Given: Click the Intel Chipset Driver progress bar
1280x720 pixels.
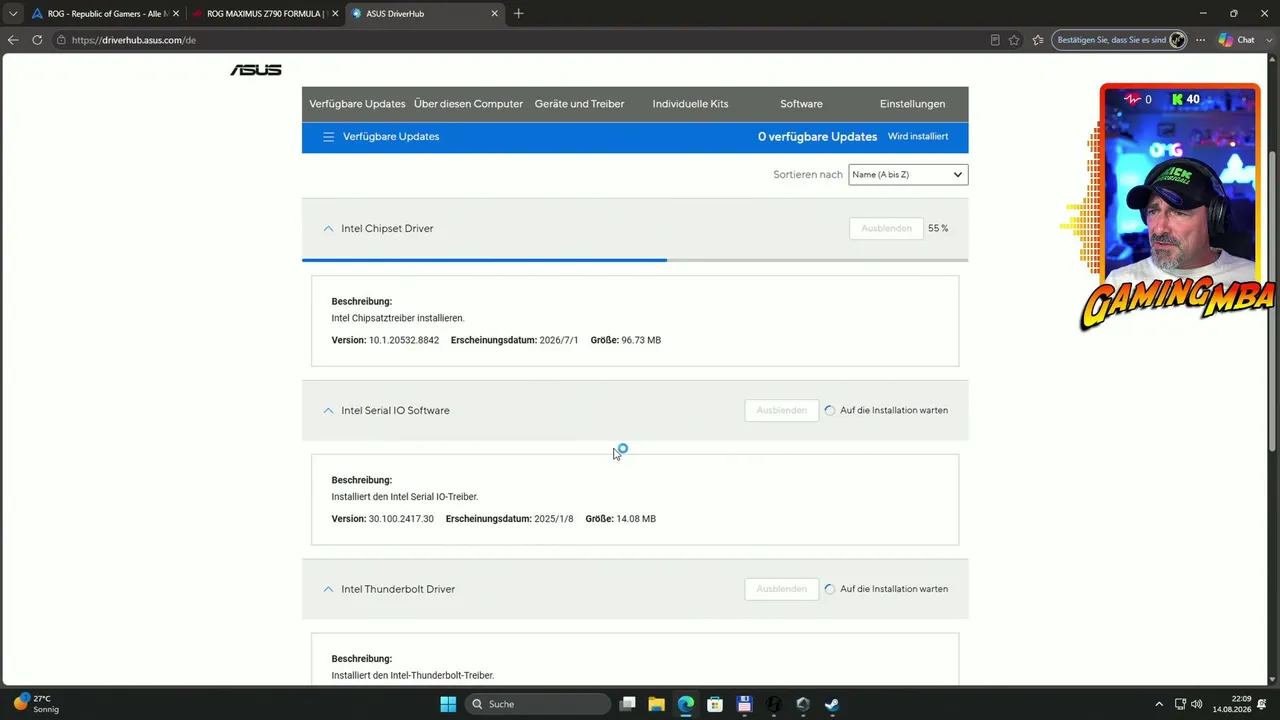Looking at the screenshot, I should (635, 260).
